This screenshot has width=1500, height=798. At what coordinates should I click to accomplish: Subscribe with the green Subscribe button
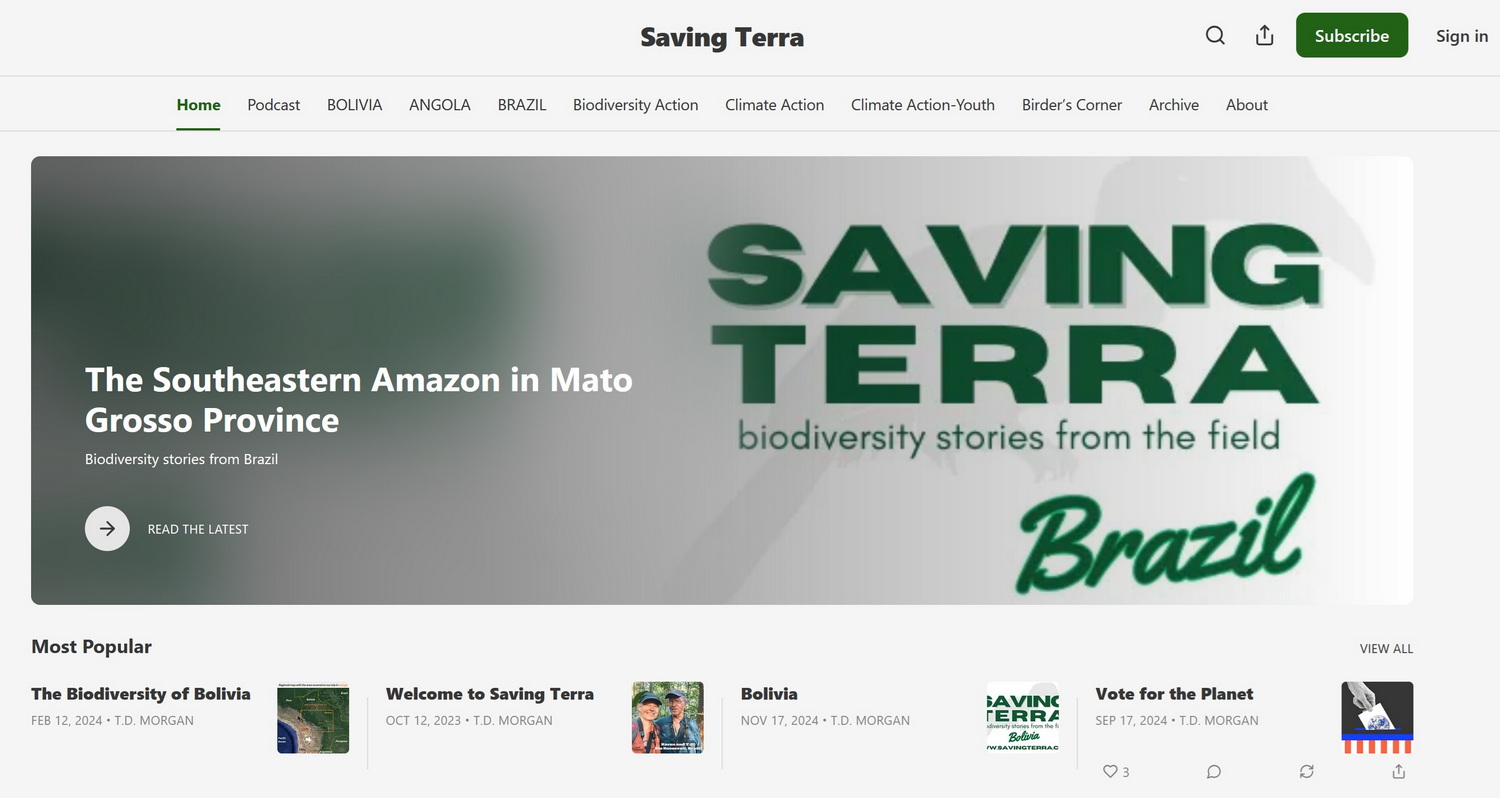point(1352,36)
